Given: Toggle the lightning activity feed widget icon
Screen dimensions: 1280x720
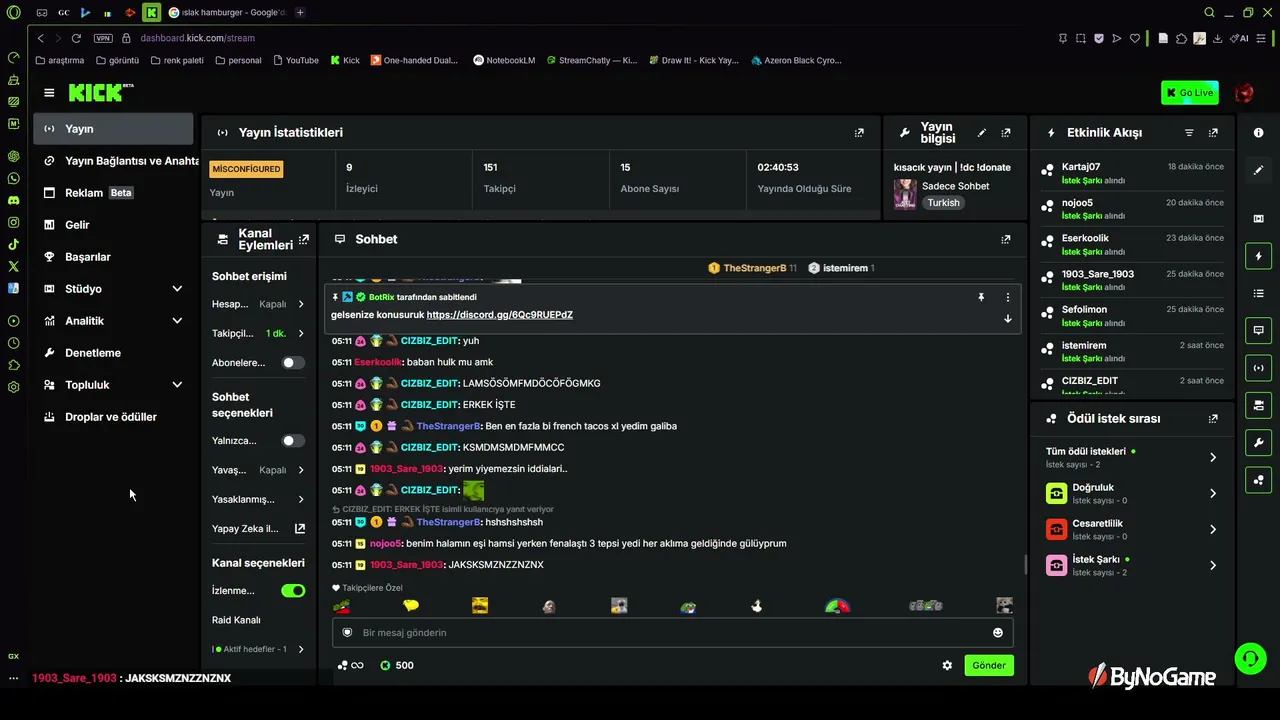Looking at the screenshot, I should pos(1259,256).
